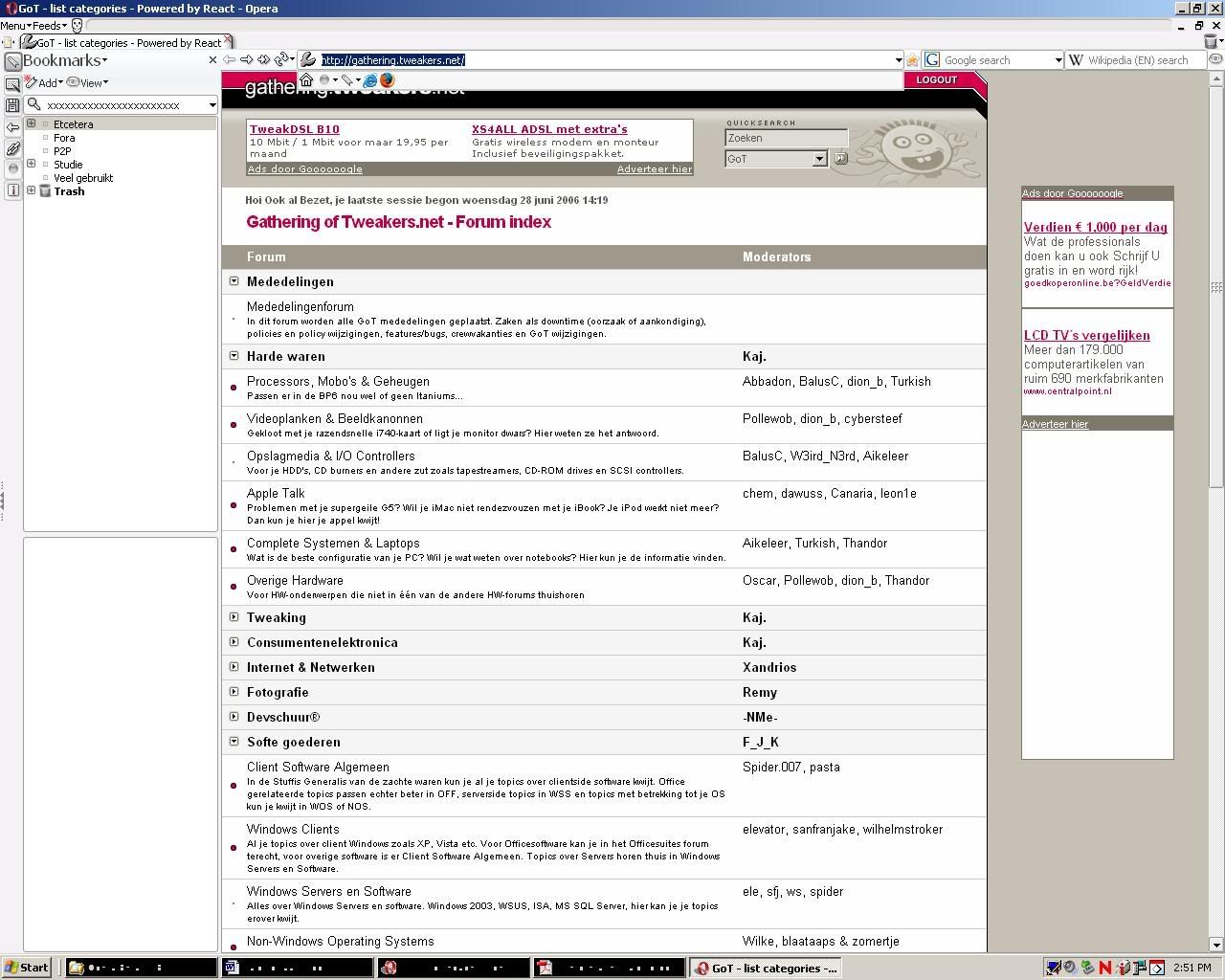The width and height of the screenshot is (1225, 980).
Task: Click the LOGOUT button
Action: click(x=936, y=80)
